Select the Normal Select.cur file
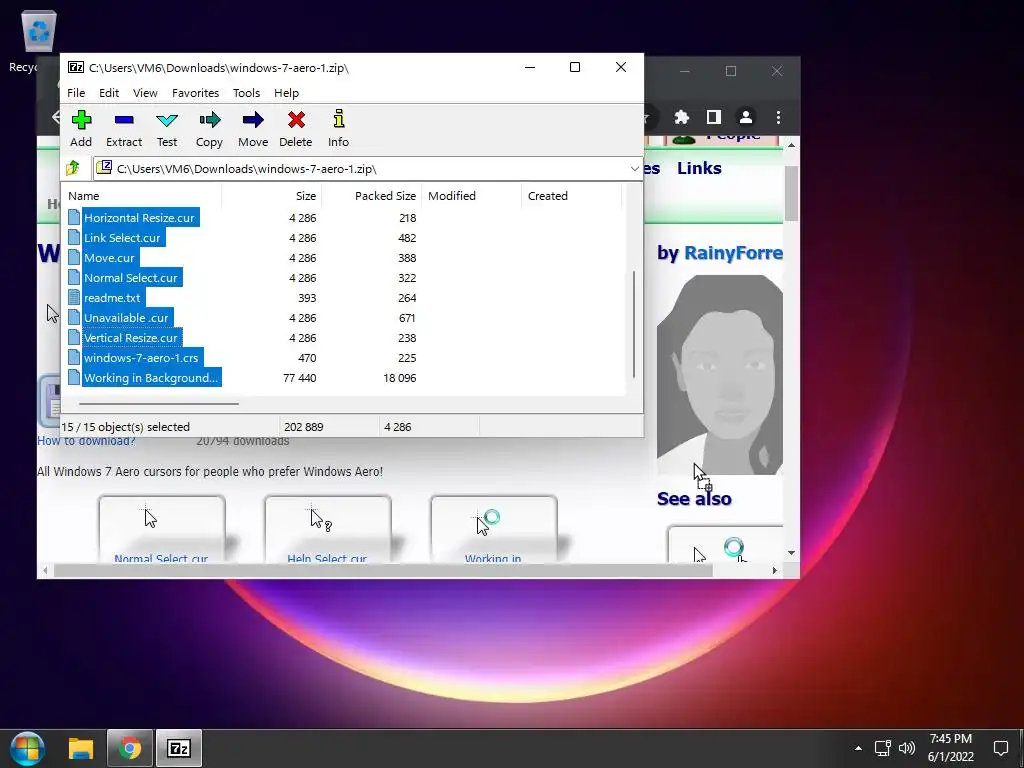The width and height of the screenshot is (1024, 768). click(131, 278)
